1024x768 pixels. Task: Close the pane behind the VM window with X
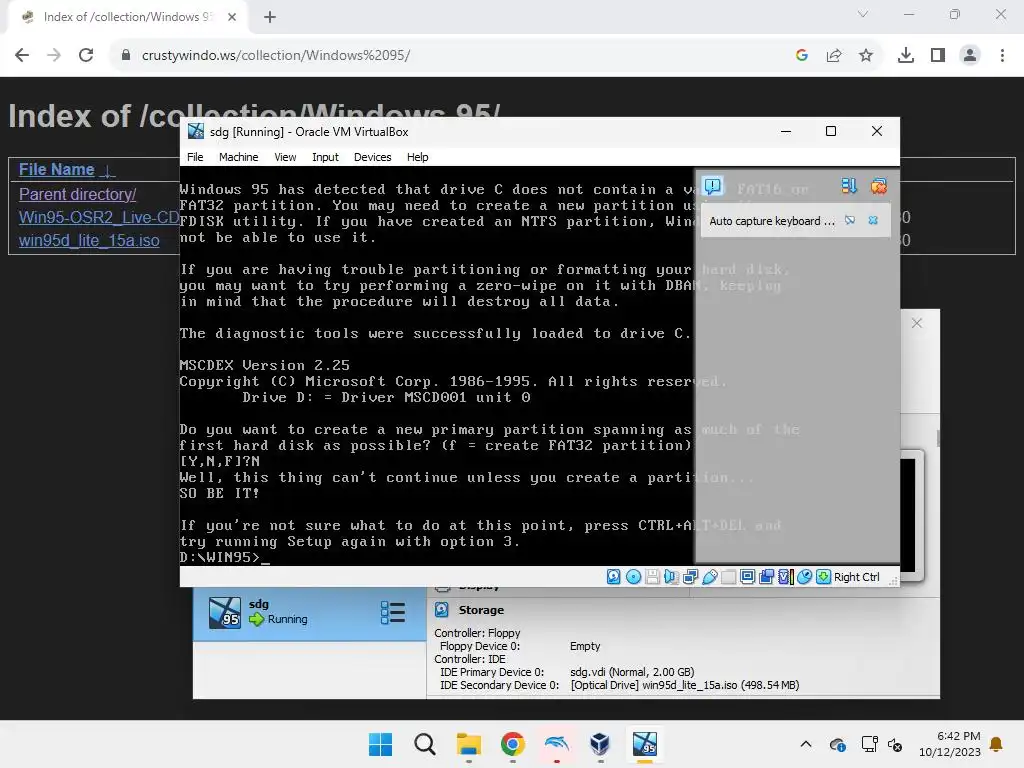[917, 323]
